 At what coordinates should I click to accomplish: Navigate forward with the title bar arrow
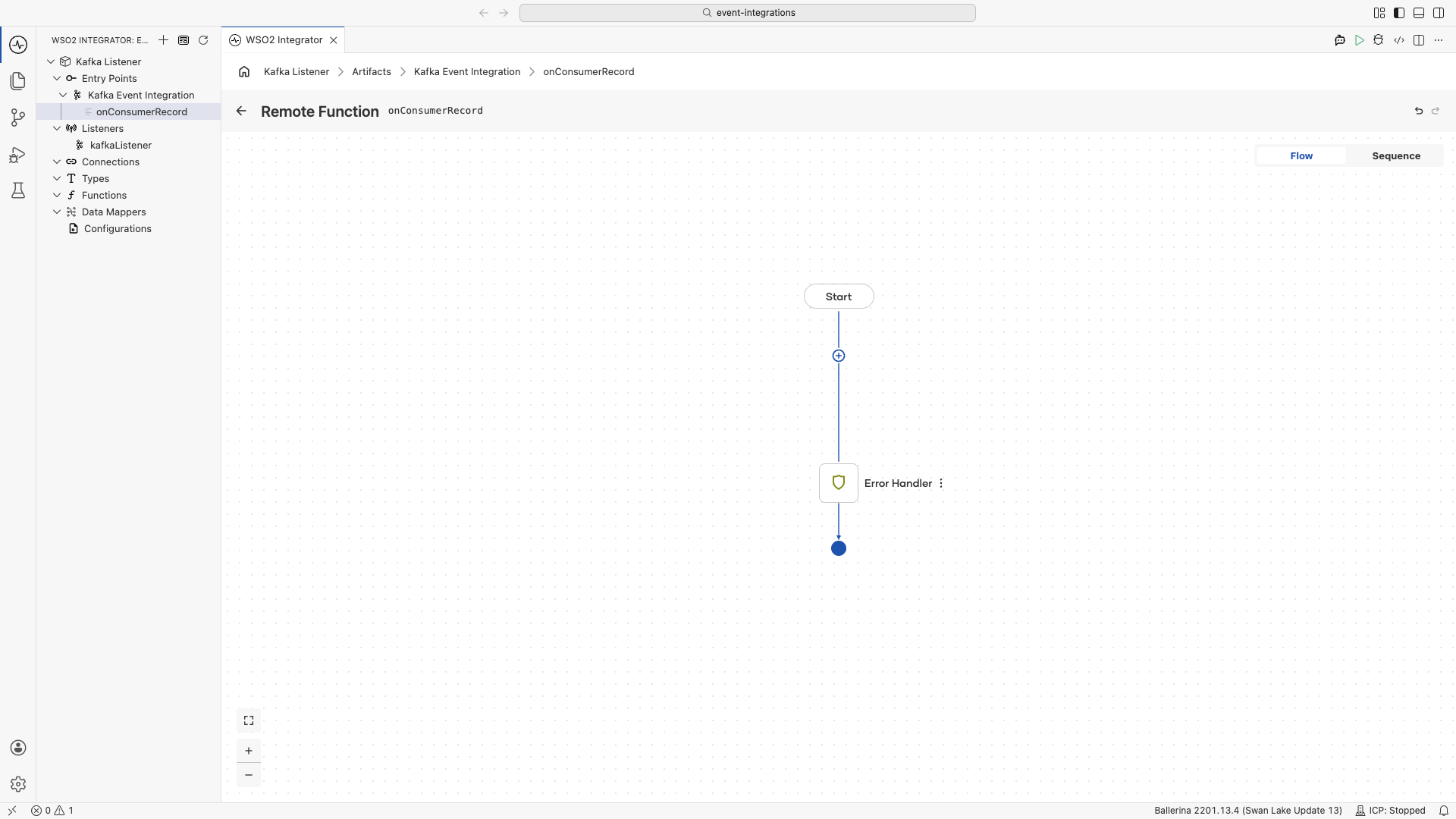click(x=504, y=13)
